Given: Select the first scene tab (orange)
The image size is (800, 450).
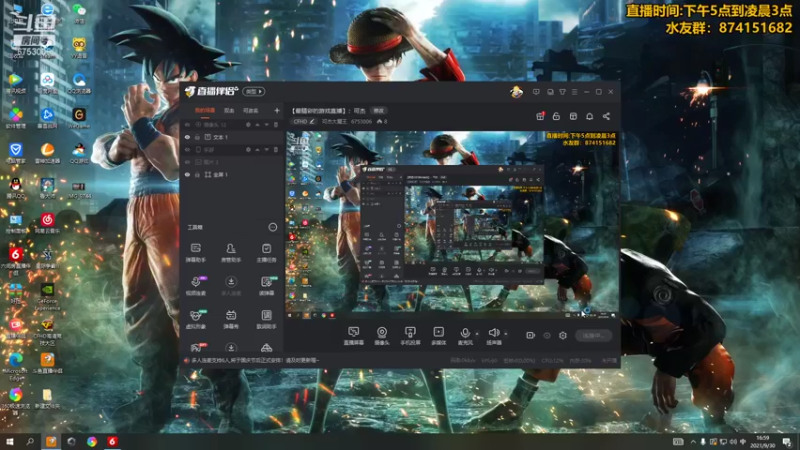Looking at the screenshot, I should click(205, 110).
